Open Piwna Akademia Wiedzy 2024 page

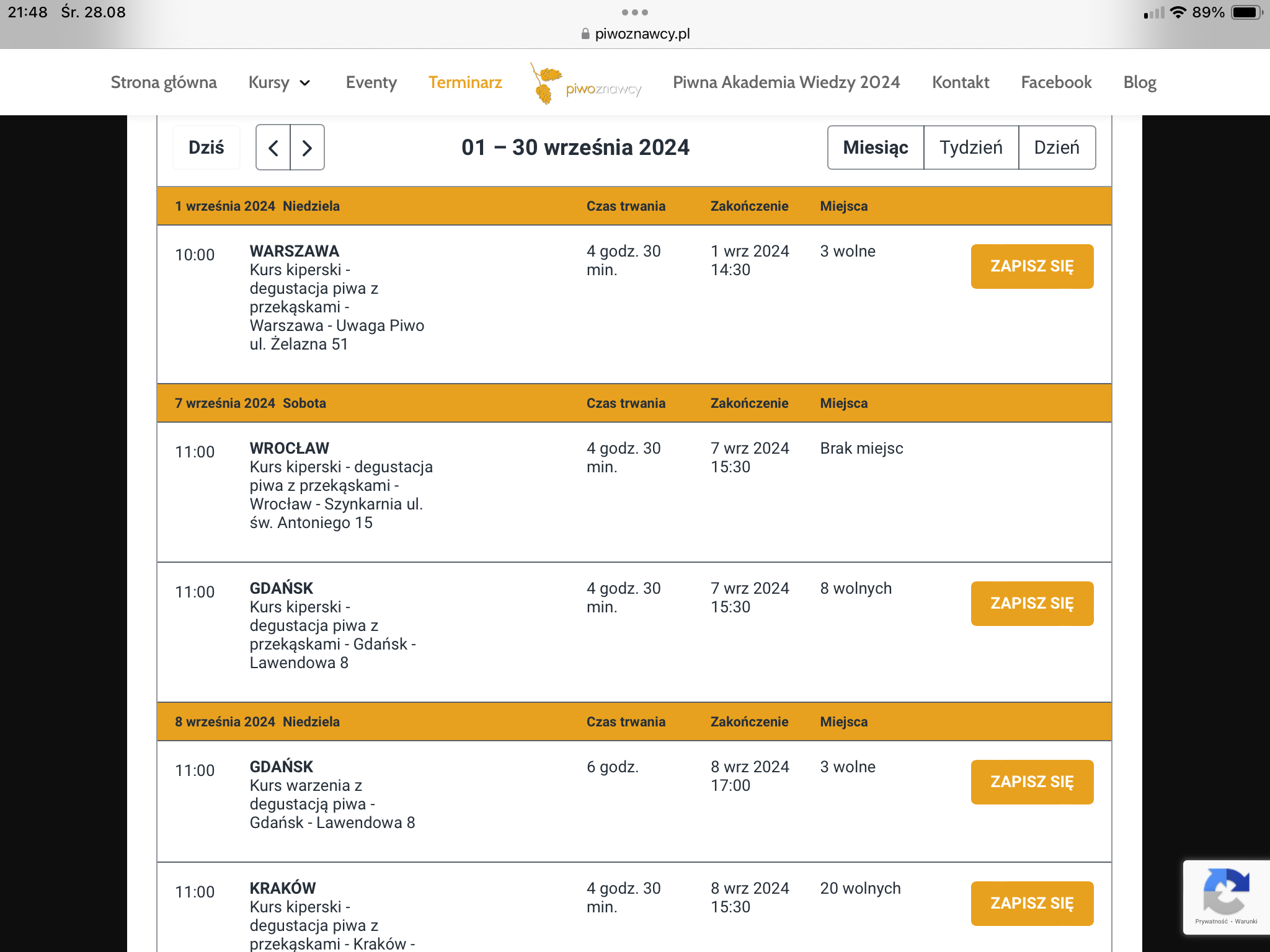(x=786, y=82)
